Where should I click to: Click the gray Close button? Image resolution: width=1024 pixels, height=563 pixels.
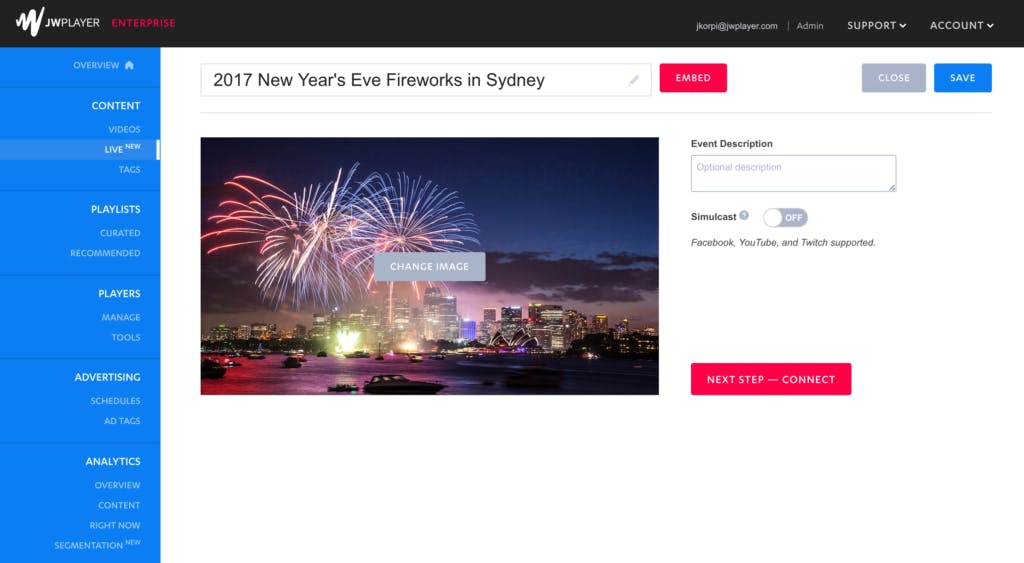[x=893, y=78]
